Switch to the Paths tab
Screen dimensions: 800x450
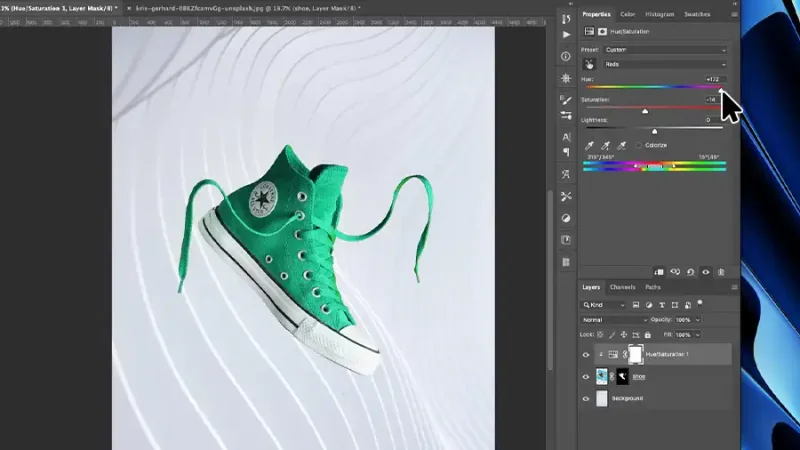653,287
